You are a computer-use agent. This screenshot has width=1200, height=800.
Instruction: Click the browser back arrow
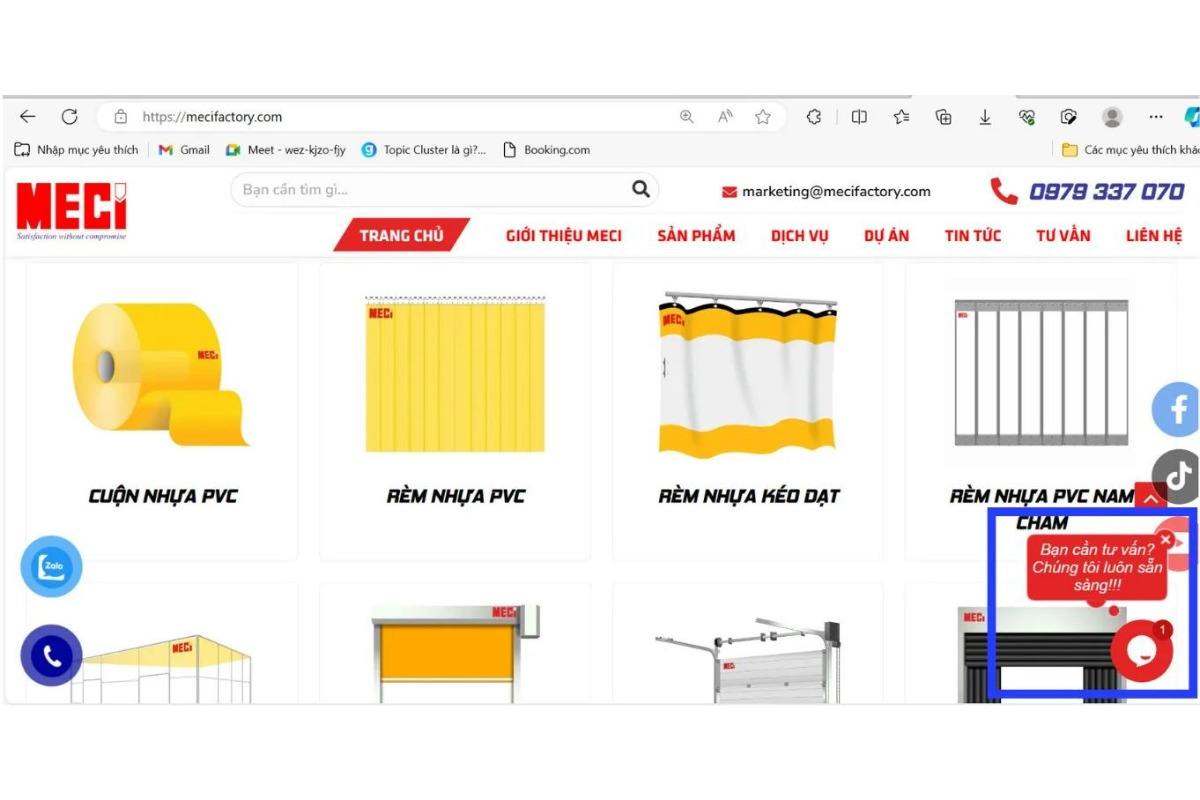click(27, 116)
